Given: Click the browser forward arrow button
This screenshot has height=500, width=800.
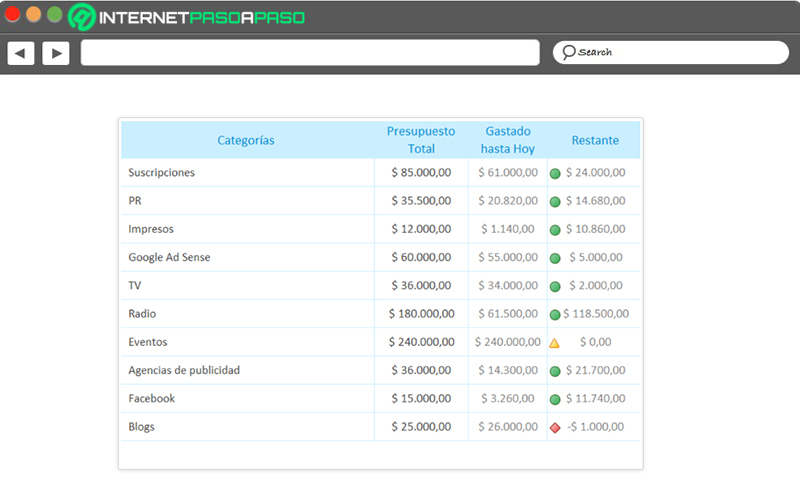Looking at the screenshot, I should click(x=56, y=53).
